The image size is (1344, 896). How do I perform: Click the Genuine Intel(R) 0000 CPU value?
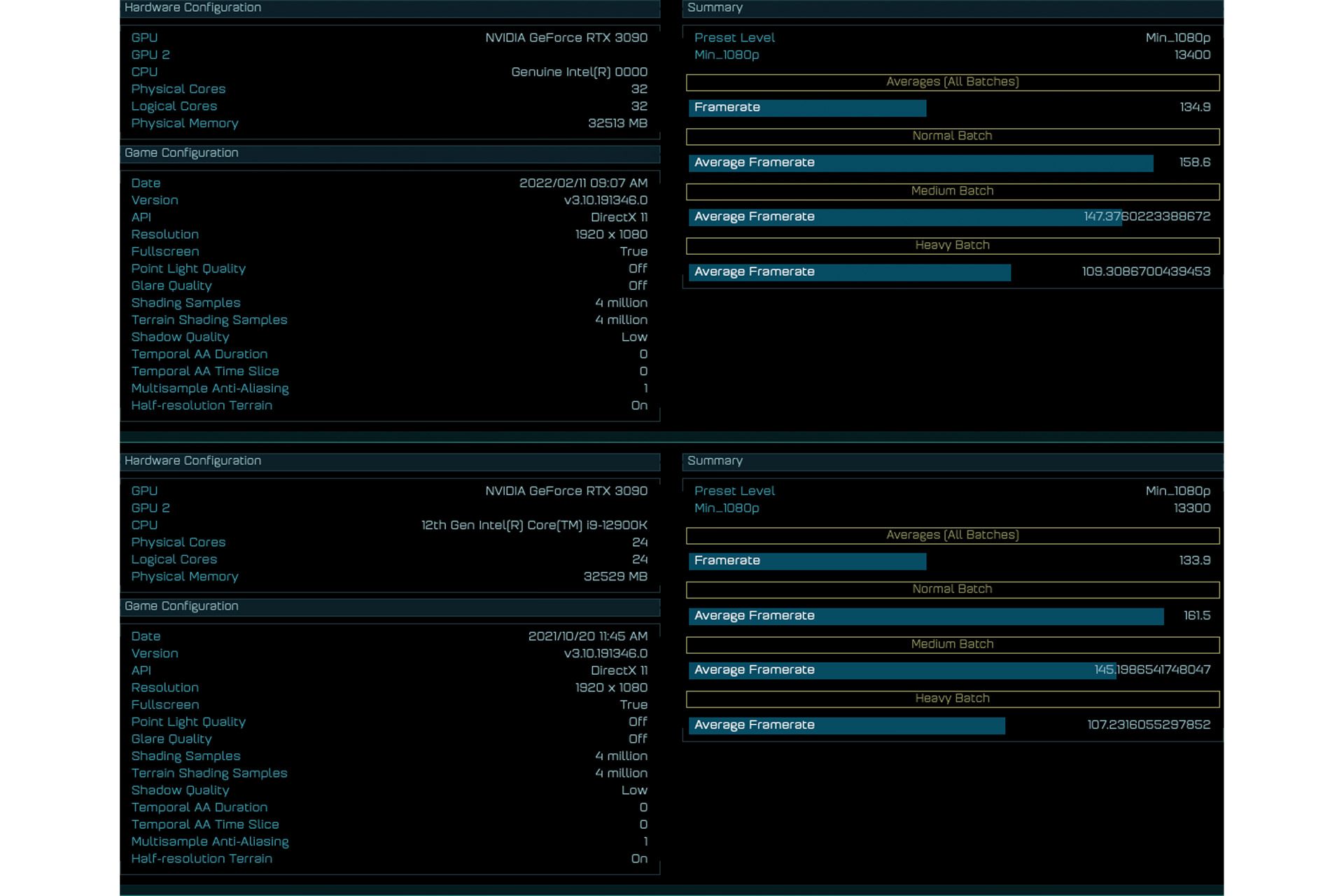[579, 72]
